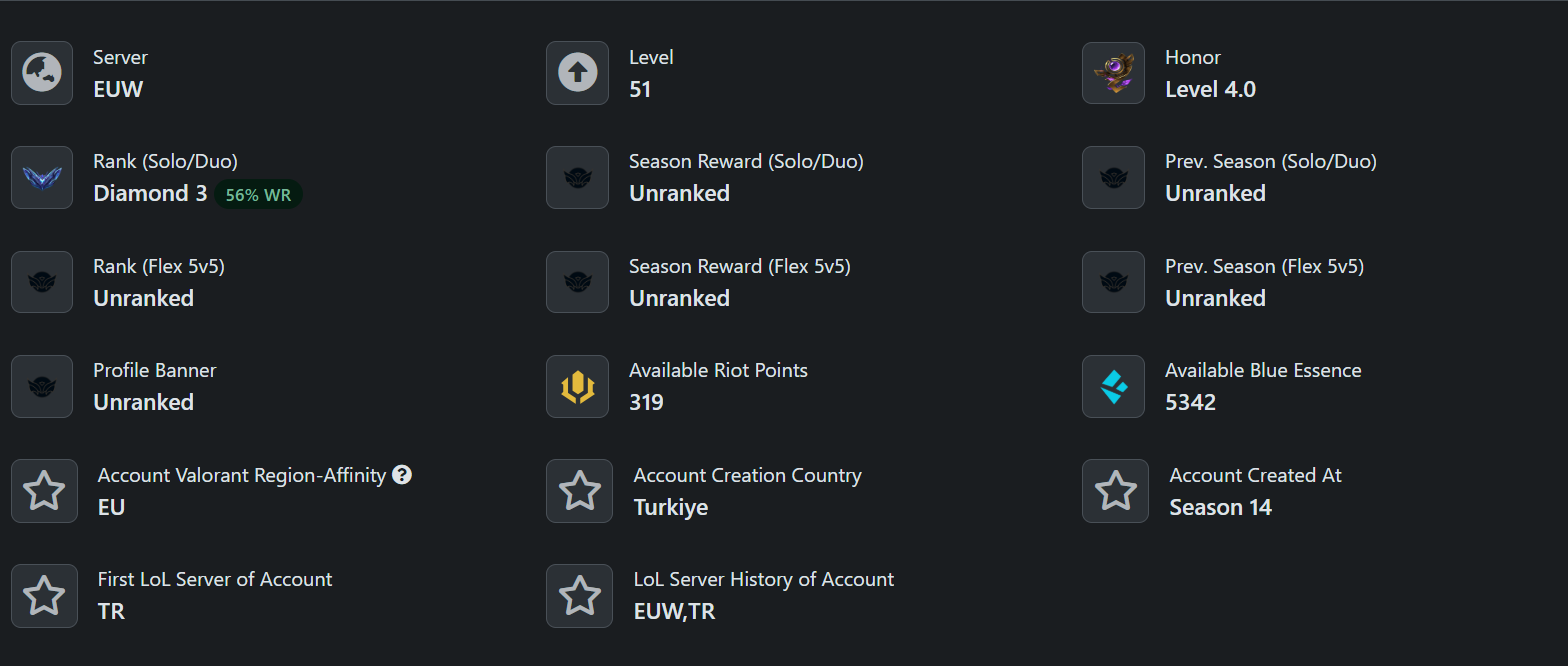The width and height of the screenshot is (1568, 666).
Task: Click the Honor level emblem icon
Action: [1113, 73]
